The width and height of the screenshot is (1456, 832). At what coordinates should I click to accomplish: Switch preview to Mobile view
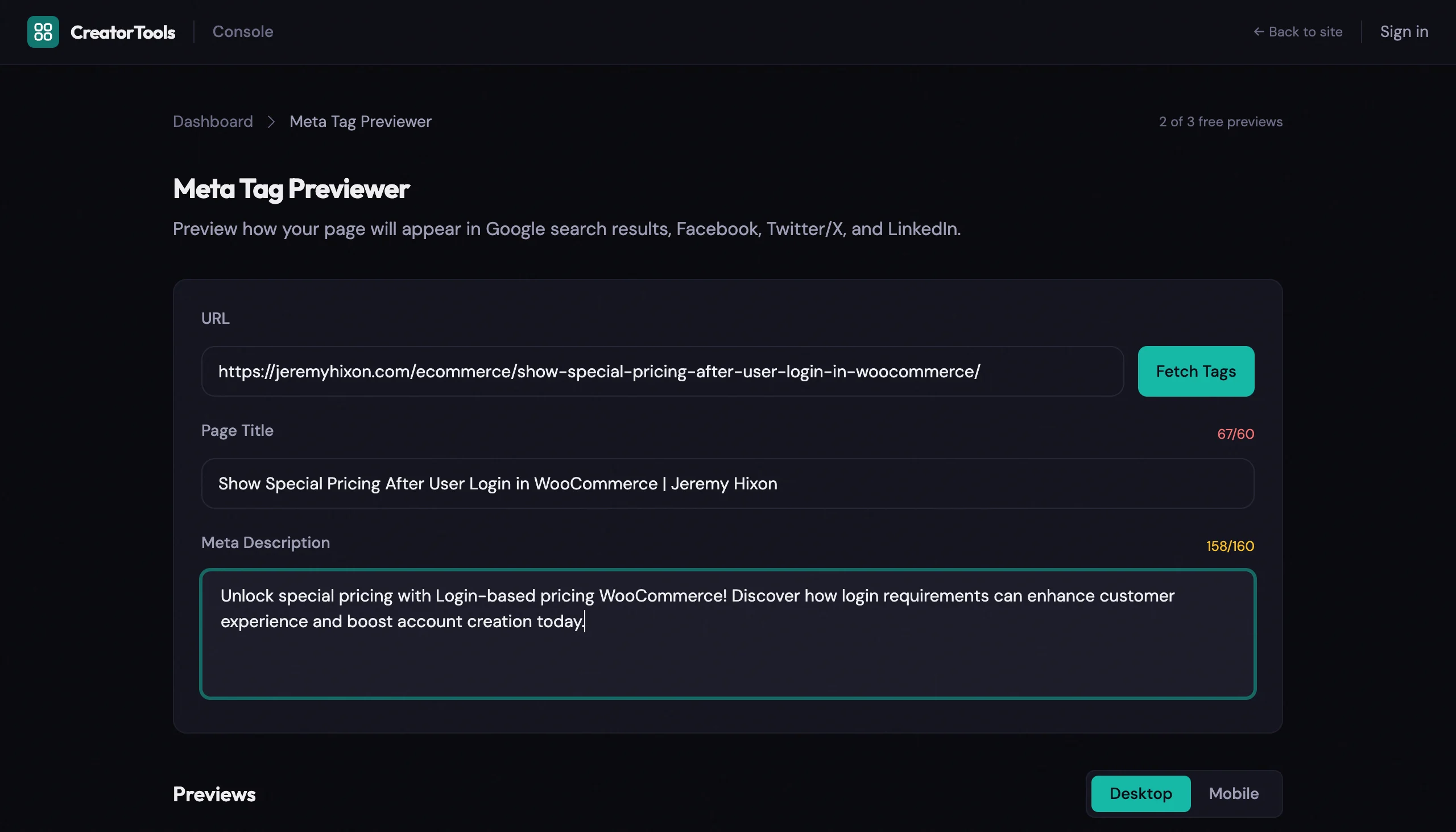(1234, 793)
